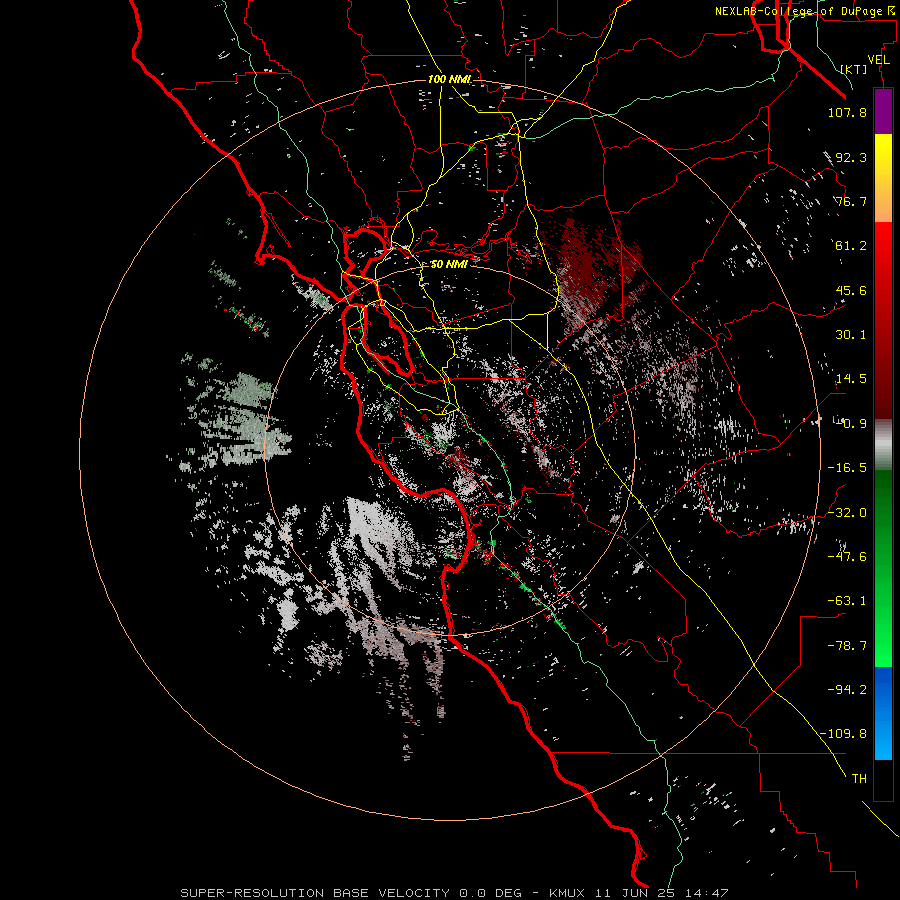900x900 pixels.
Task: Click the 50 NMI range ring label
Action: point(449,264)
